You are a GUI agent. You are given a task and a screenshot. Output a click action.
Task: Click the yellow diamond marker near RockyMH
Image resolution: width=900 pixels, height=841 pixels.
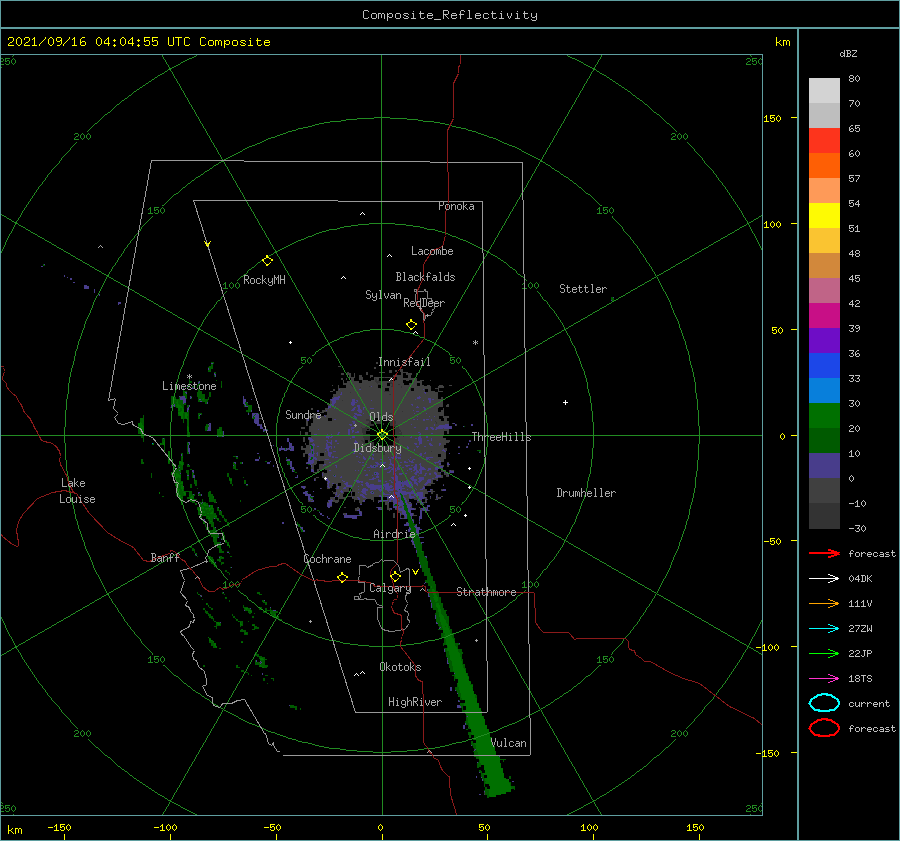pos(267,261)
